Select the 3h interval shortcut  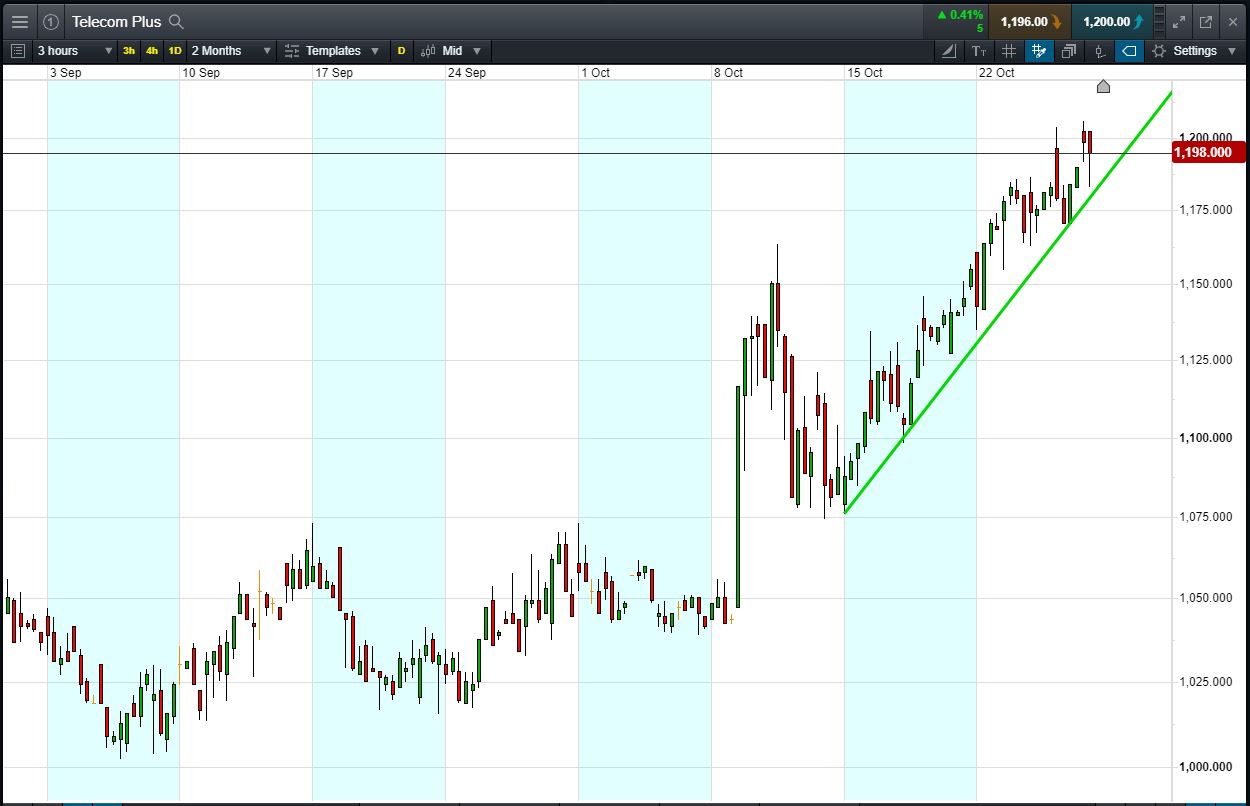pos(129,51)
